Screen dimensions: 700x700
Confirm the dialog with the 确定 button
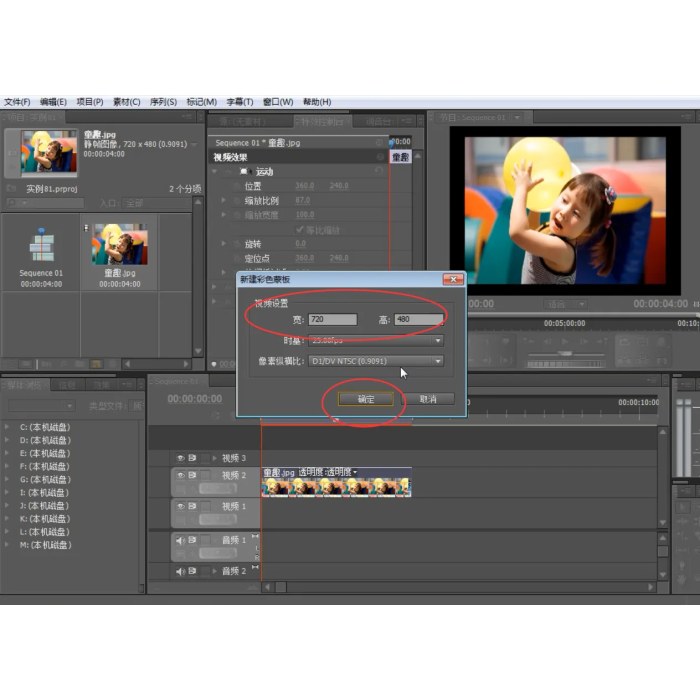(x=366, y=399)
